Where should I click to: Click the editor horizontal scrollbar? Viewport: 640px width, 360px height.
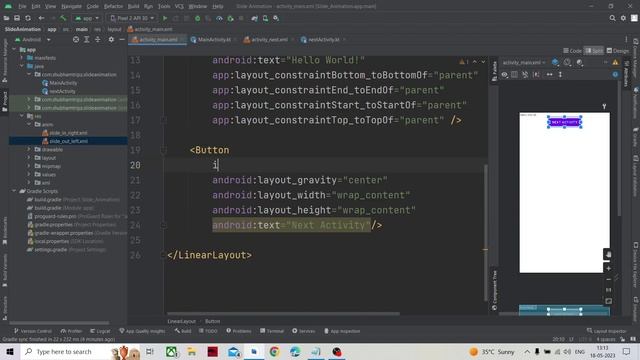coord(283,313)
